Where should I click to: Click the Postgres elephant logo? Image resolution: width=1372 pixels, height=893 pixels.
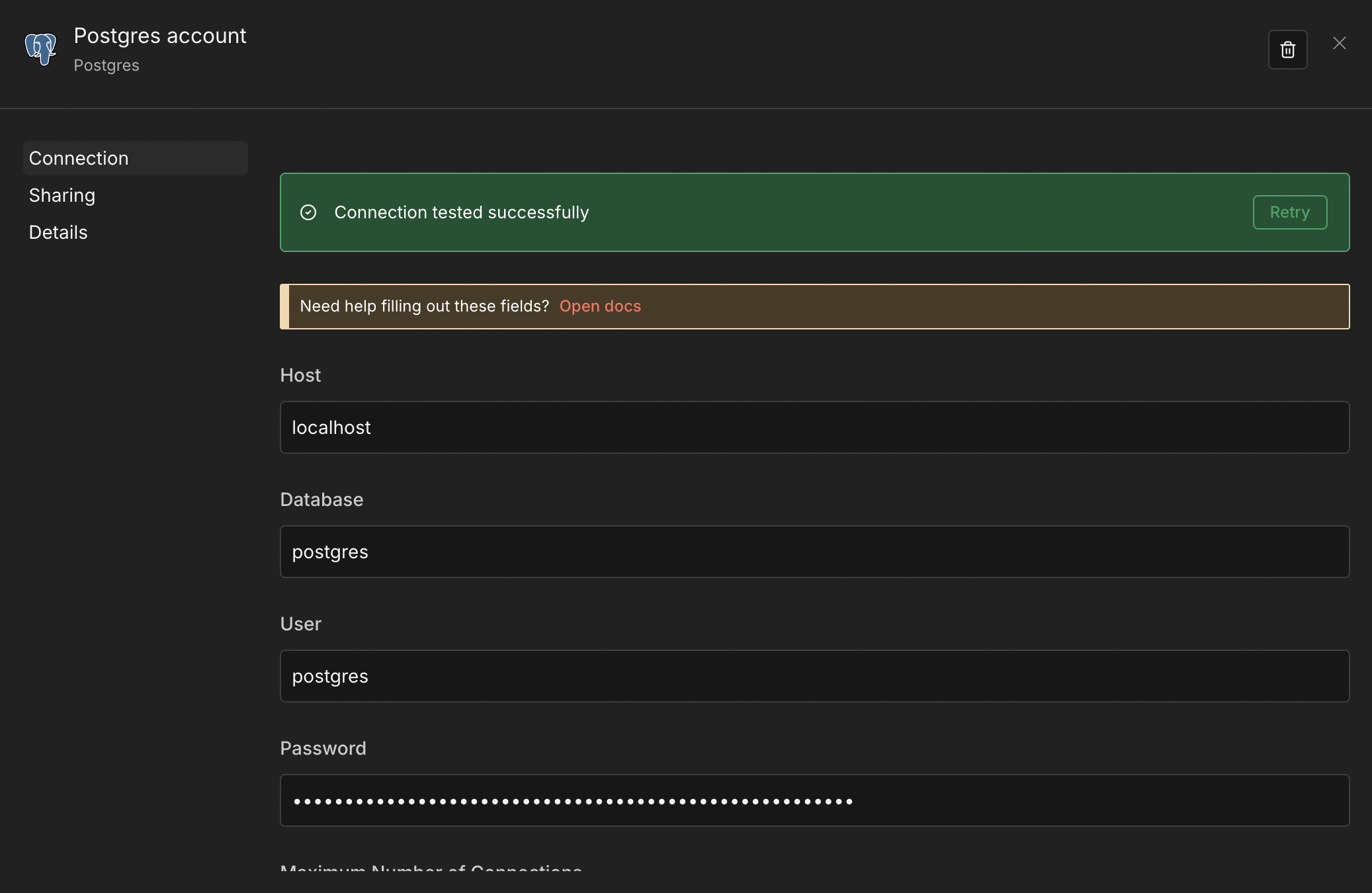(x=41, y=49)
